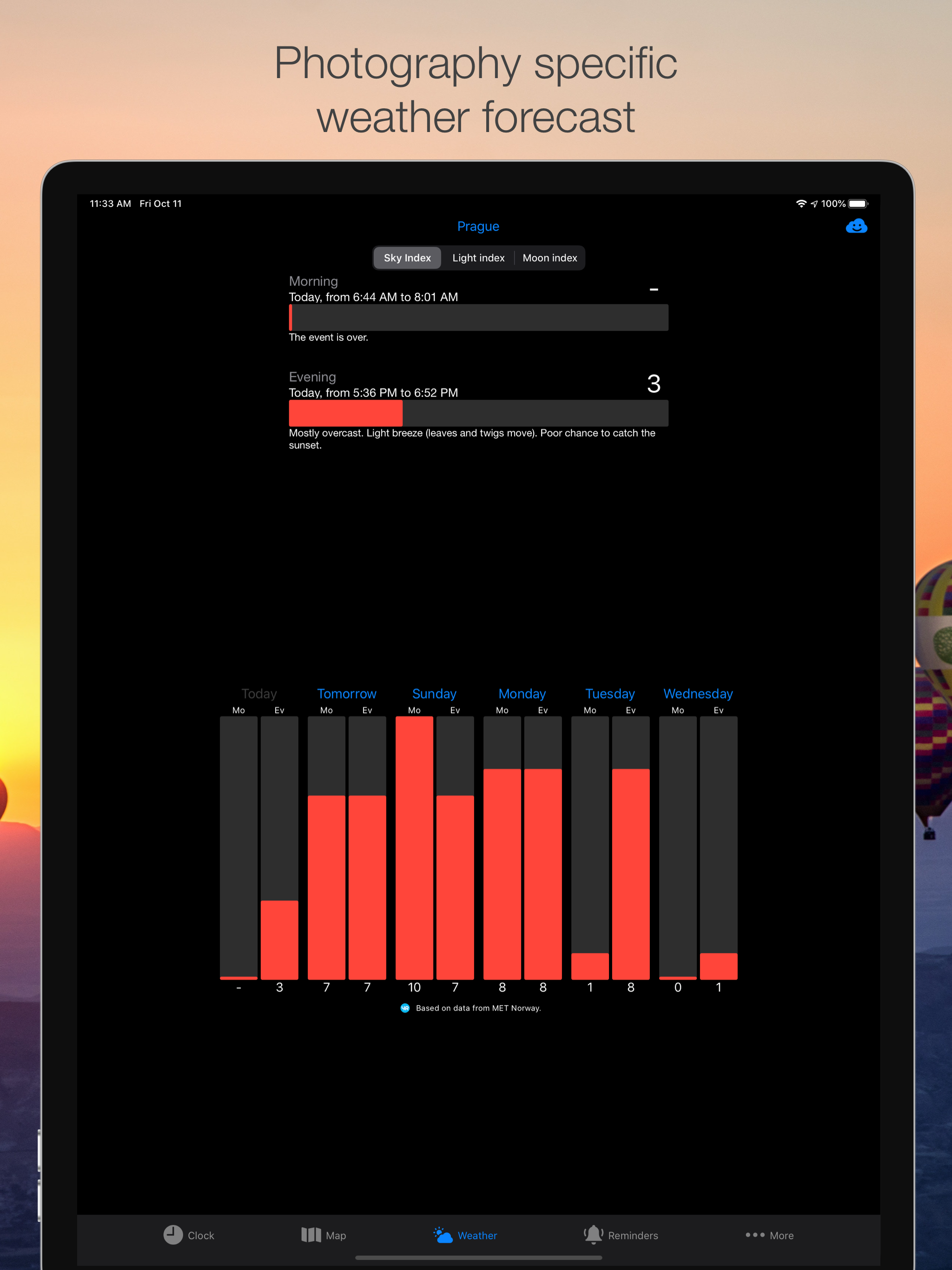Tap Tomorrow's morning bar valued 7
This screenshot has height=1270, width=952.
pos(327,847)
